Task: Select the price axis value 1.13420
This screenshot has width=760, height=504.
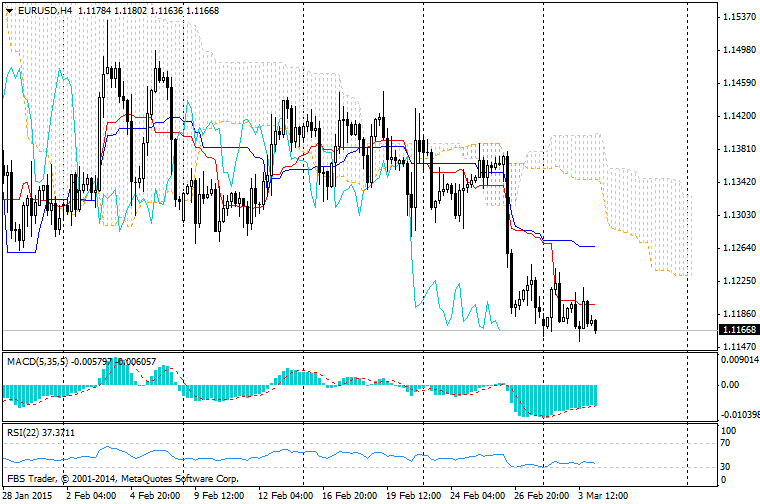Action: coord(739,182)
